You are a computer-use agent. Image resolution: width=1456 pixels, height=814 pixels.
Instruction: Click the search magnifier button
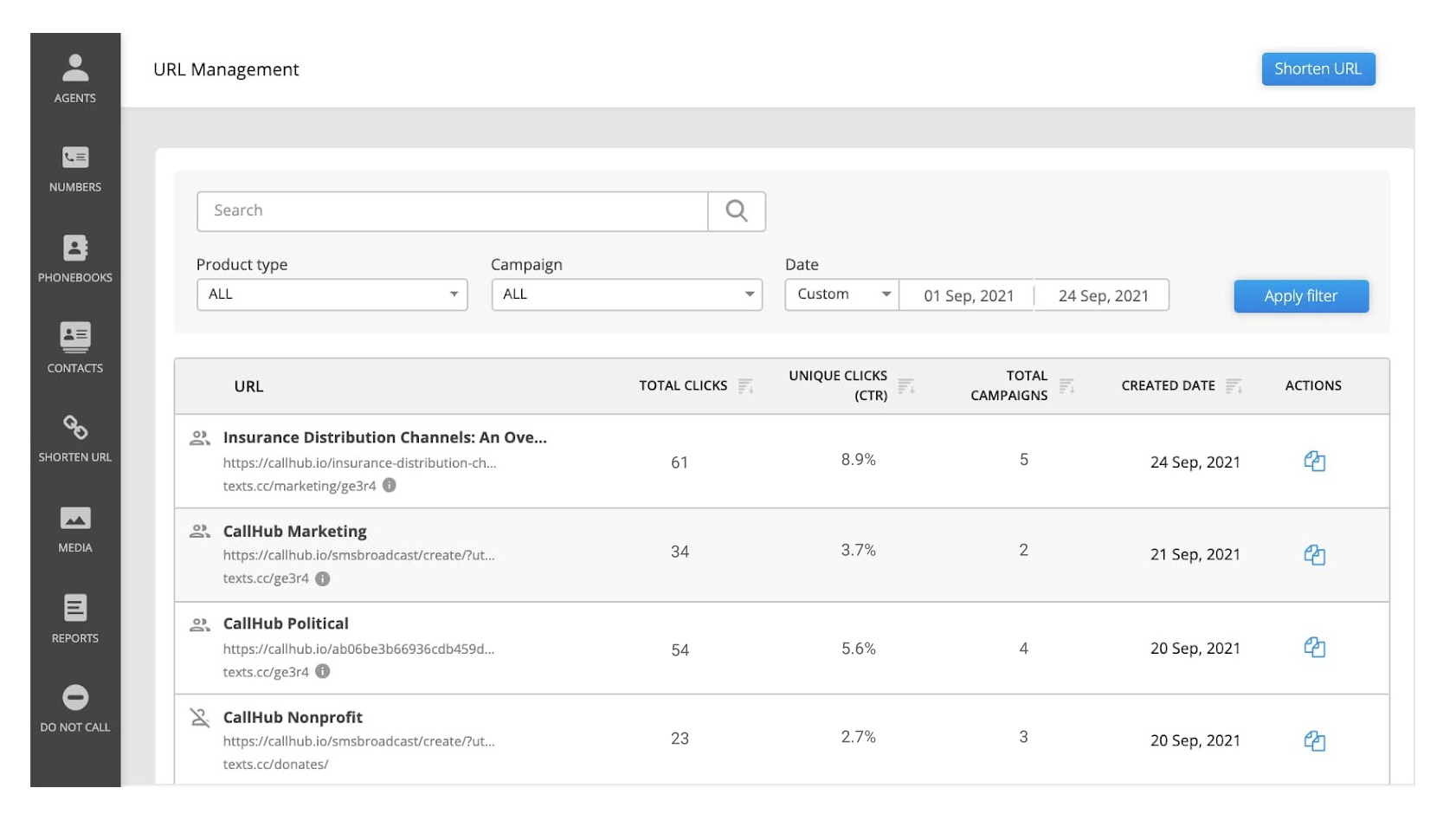pos(737,211)
